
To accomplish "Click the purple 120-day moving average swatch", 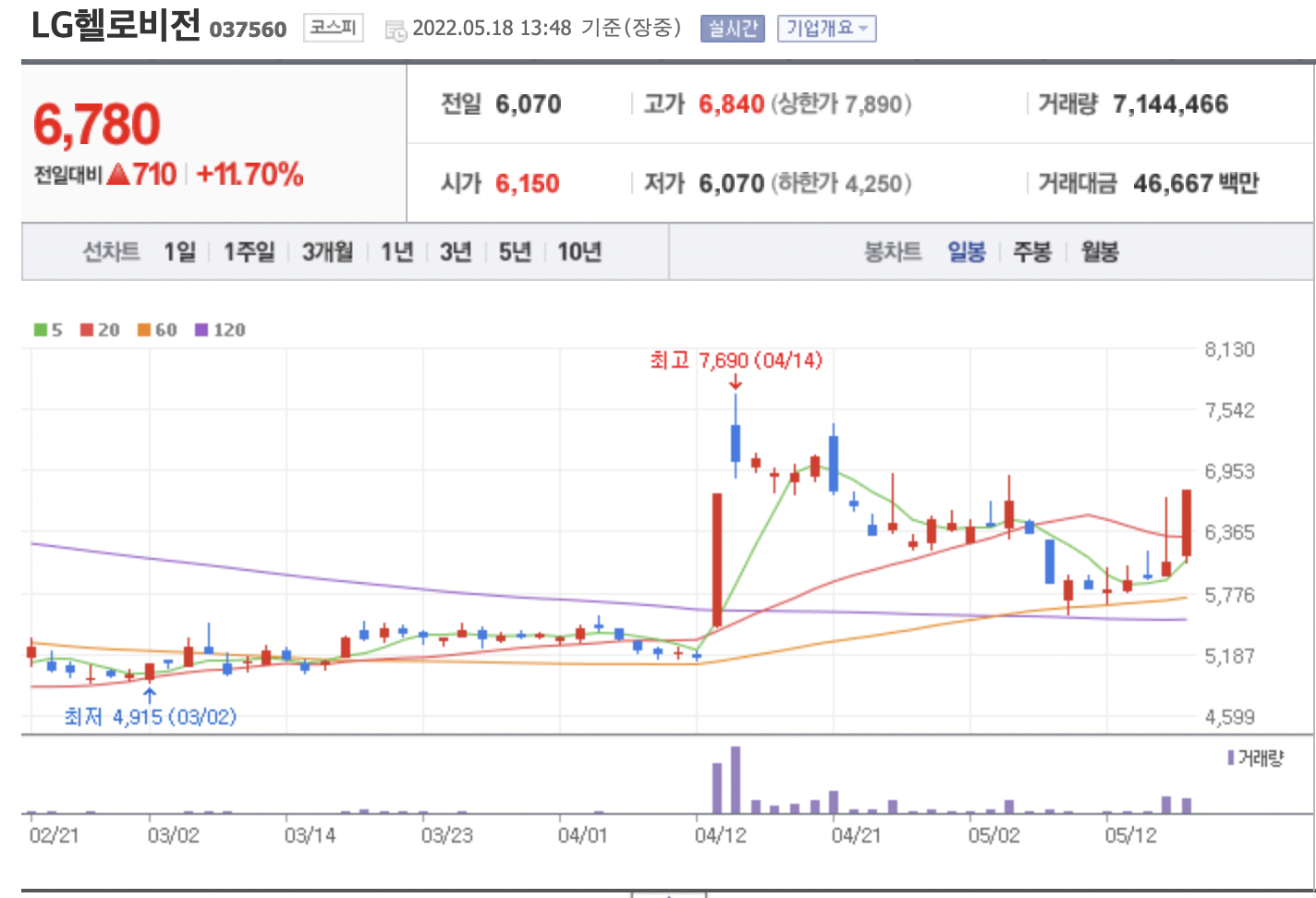I will (201, 330).
